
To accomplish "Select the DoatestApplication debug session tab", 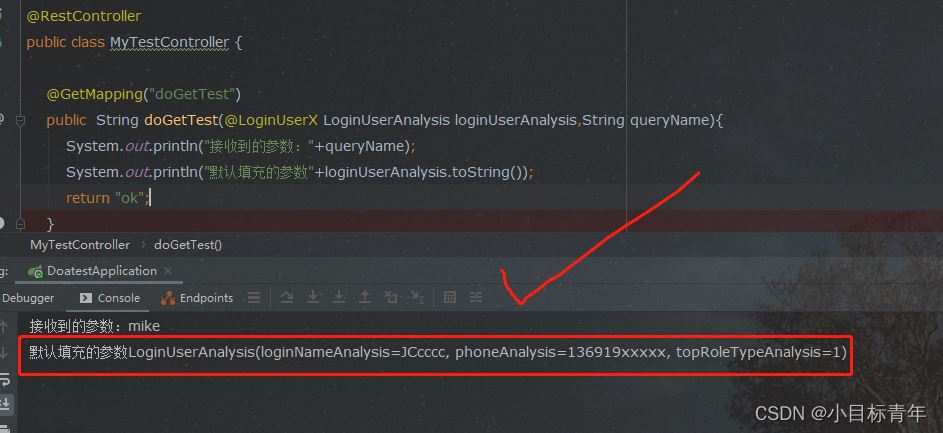I will (101, 271).
